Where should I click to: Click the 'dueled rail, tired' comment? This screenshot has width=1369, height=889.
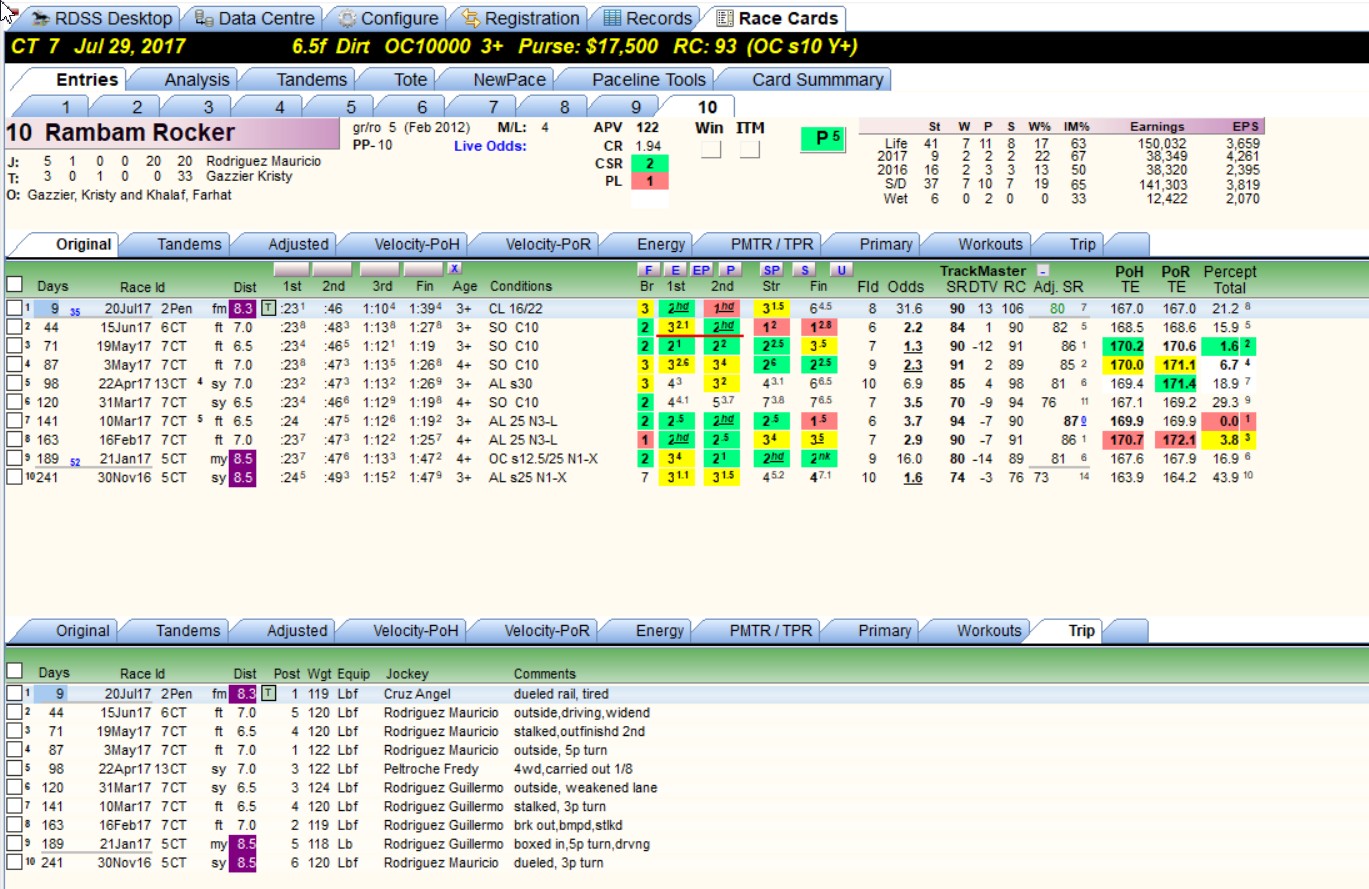click(561, 693)
